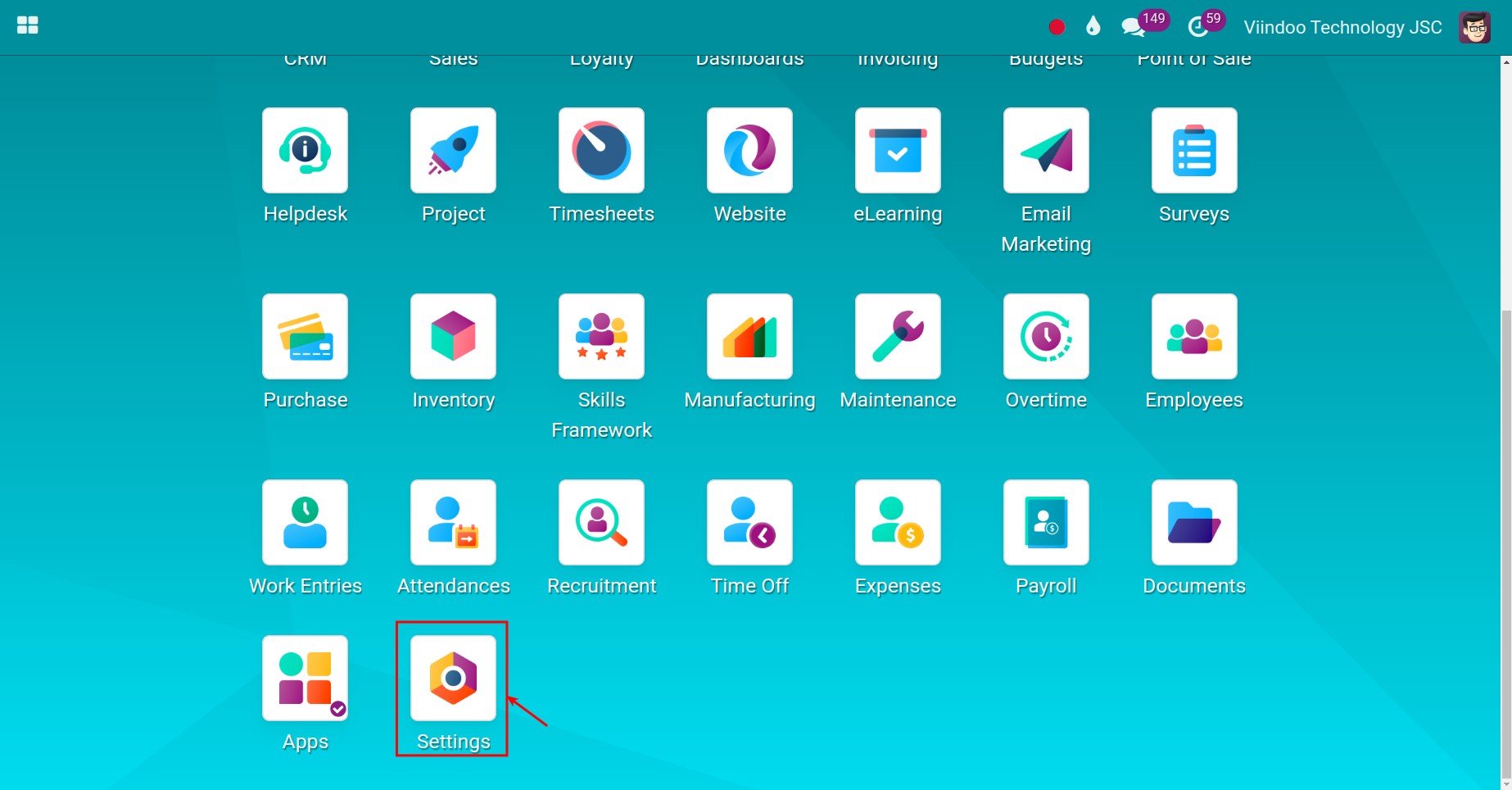This screenshot has width=1512, height=790.
Task: Open the Surveys app
Action: click(x=1194, y=151)
